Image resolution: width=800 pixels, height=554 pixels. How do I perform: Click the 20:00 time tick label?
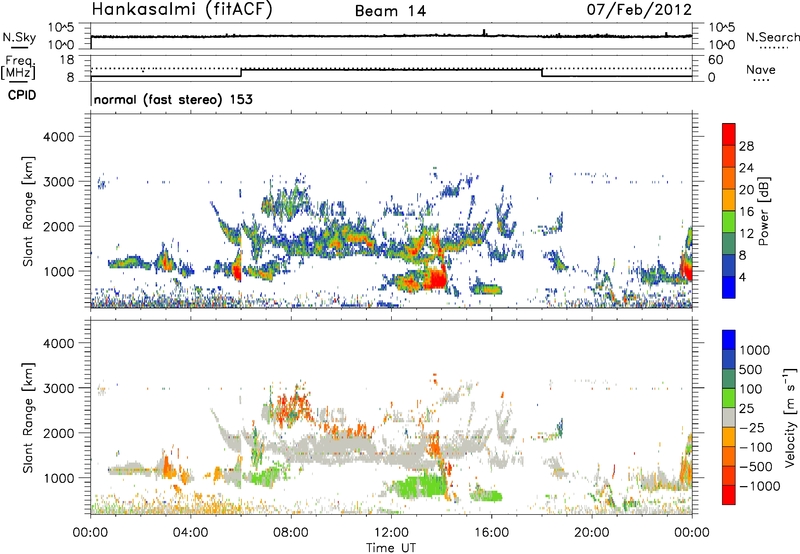tap(591, 533)
